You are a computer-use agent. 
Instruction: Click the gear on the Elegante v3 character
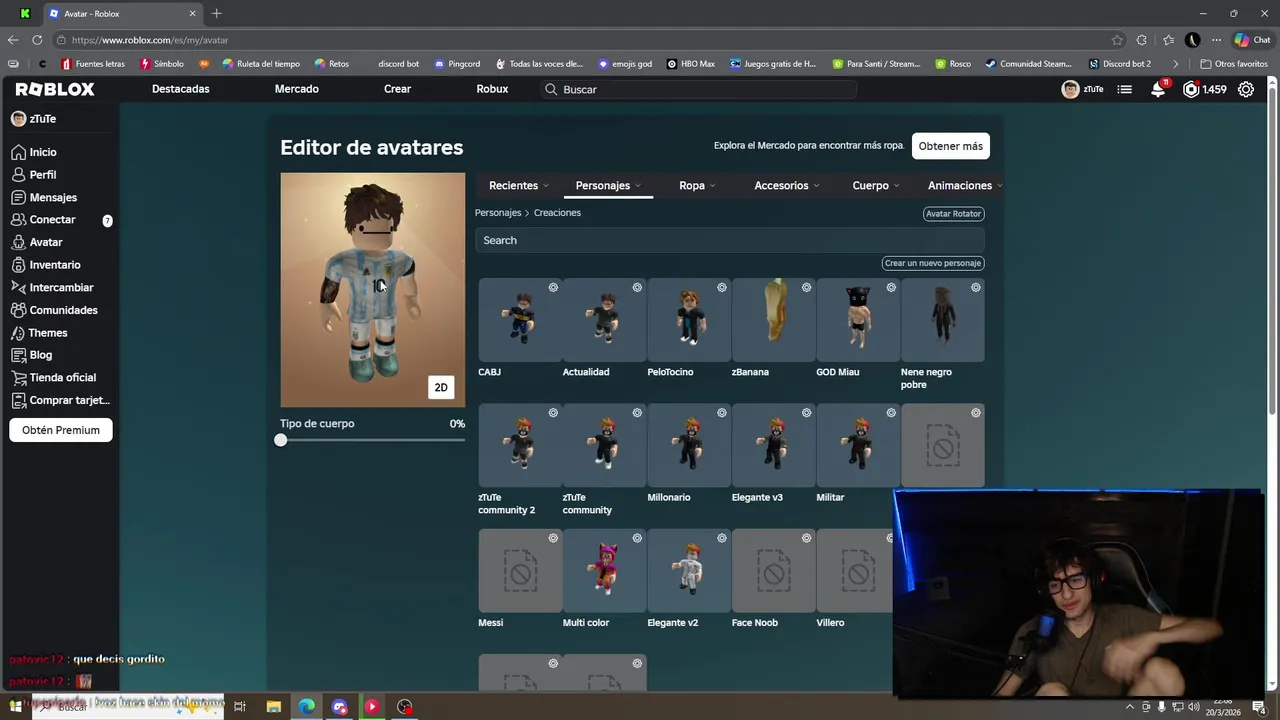pyautogui.click(x=806, y=413)
